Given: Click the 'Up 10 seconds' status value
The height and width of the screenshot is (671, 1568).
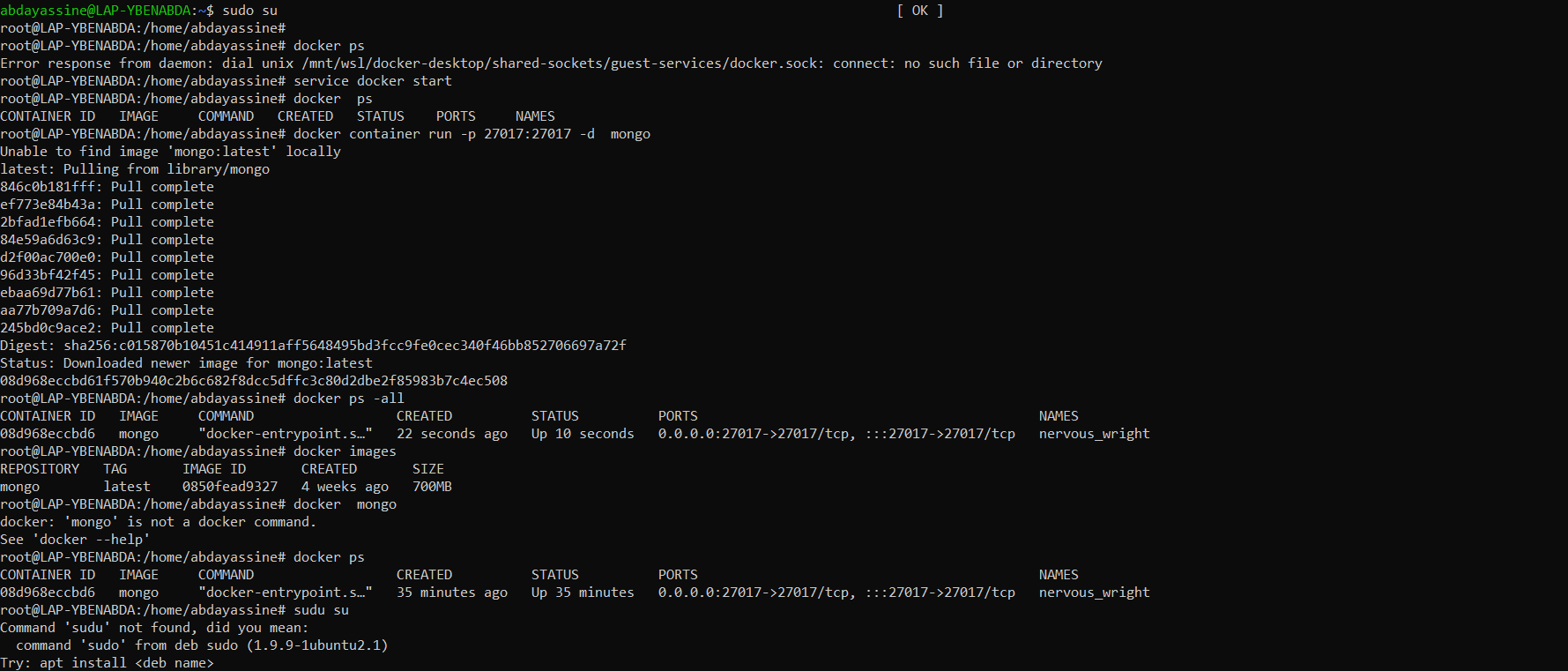Looking at the screenshot, I should click(x=583, y=434).
